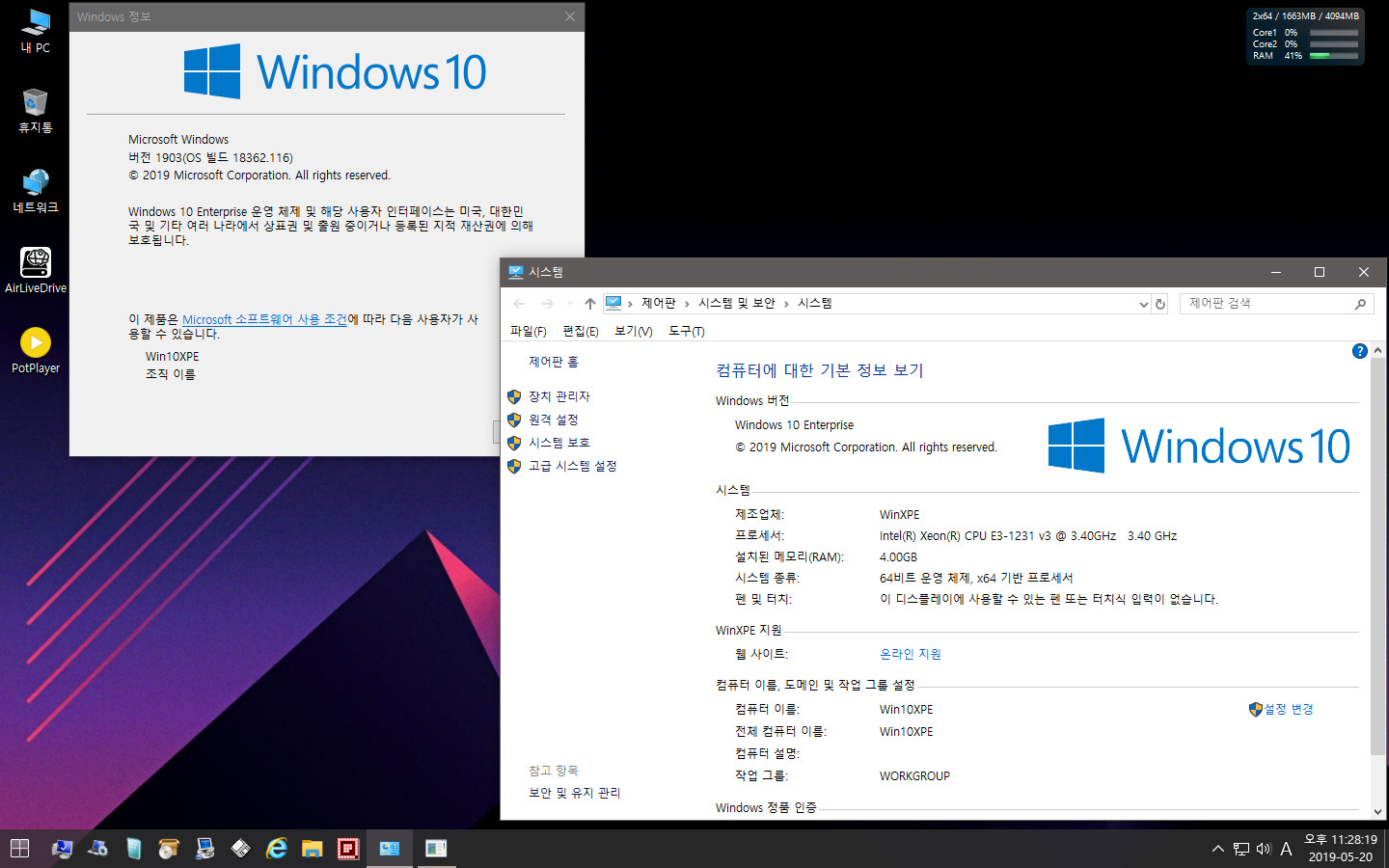Switch to the System control panel taskbar button

coord(390,849)
